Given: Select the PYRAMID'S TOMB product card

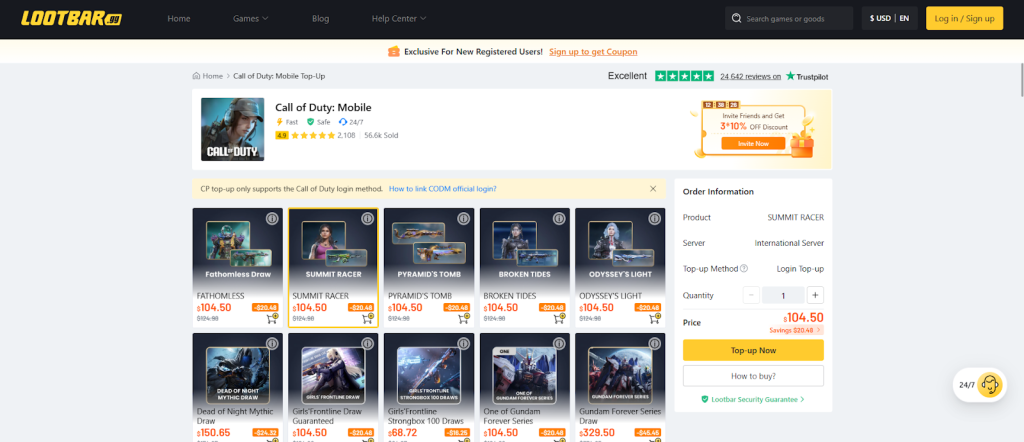Looking at the screenshot, I should [429, 268].
